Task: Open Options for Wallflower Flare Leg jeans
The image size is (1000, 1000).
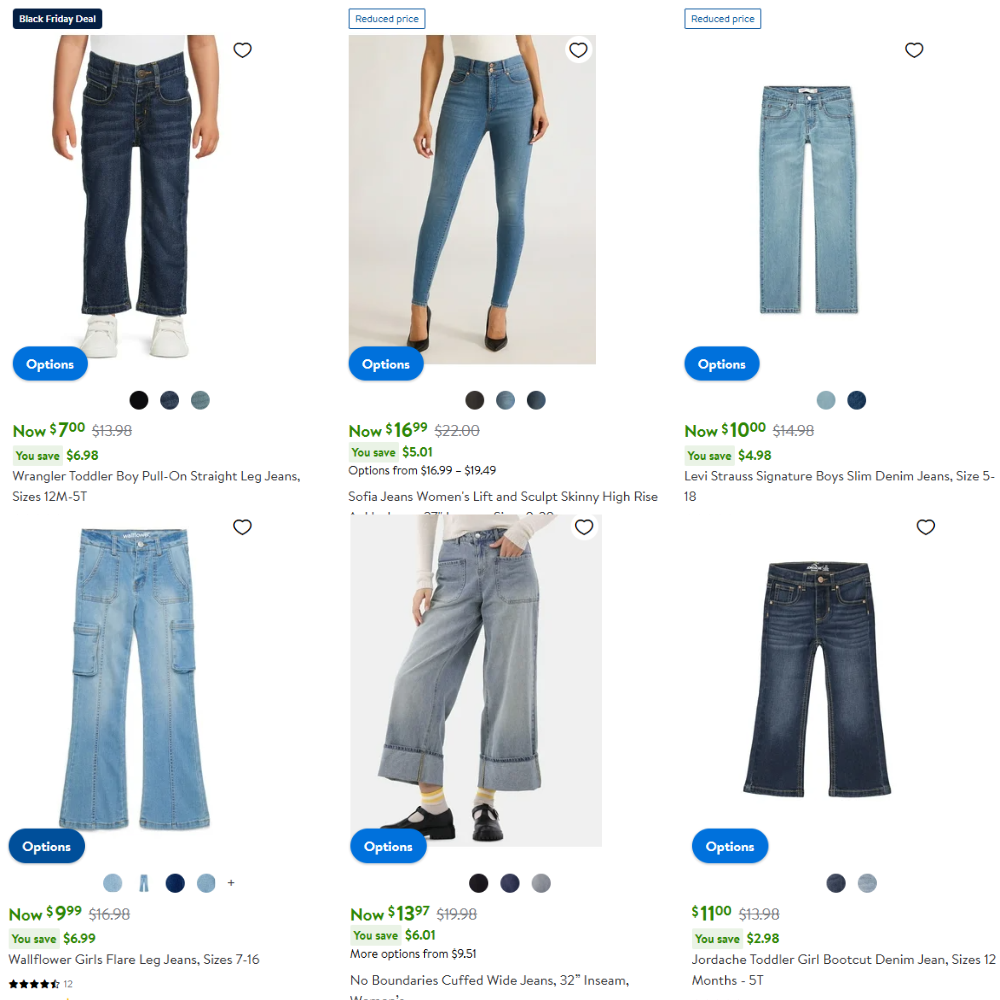Action: click(x=47, y=846)
